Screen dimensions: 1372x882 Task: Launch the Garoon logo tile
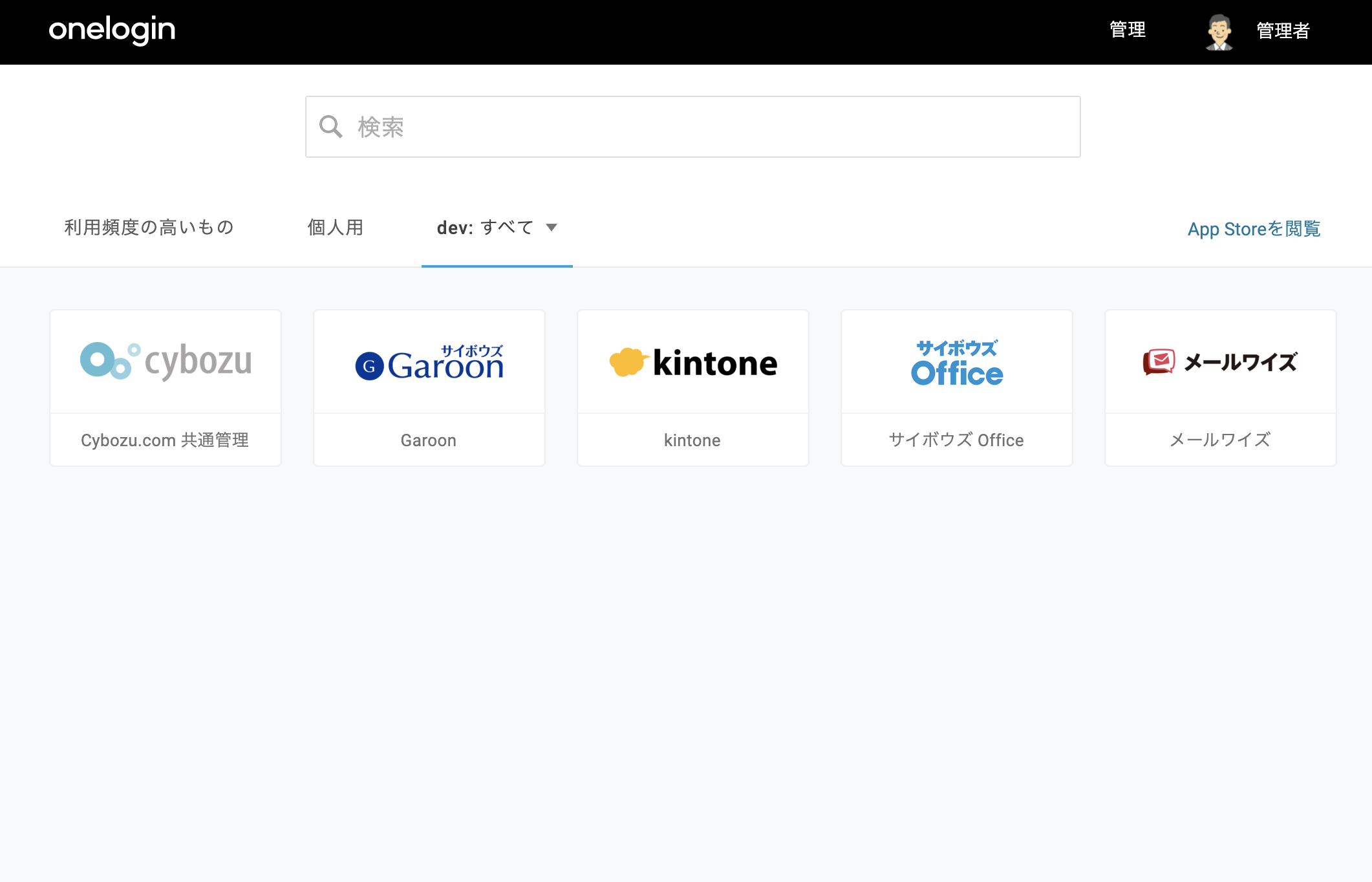[429, 361]
